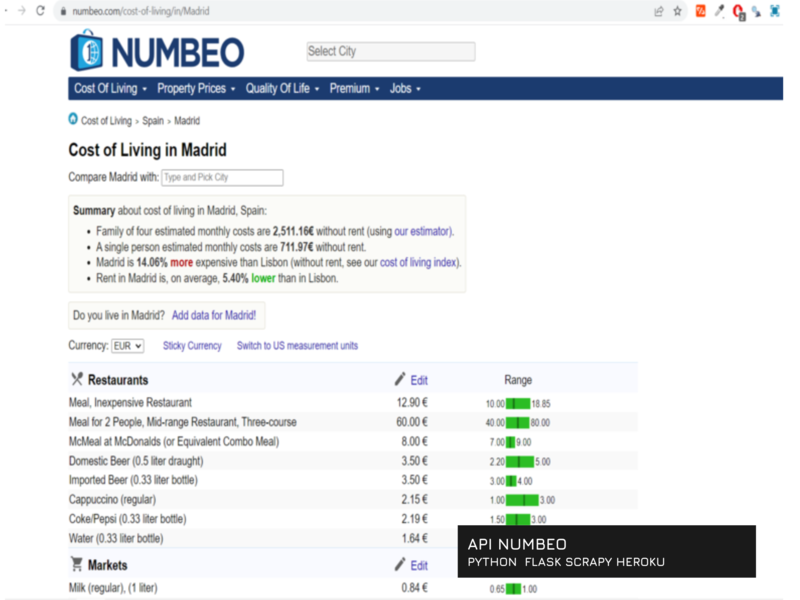
Task: Open the EUR currency dropdown
Action: (x=128, y=346)
